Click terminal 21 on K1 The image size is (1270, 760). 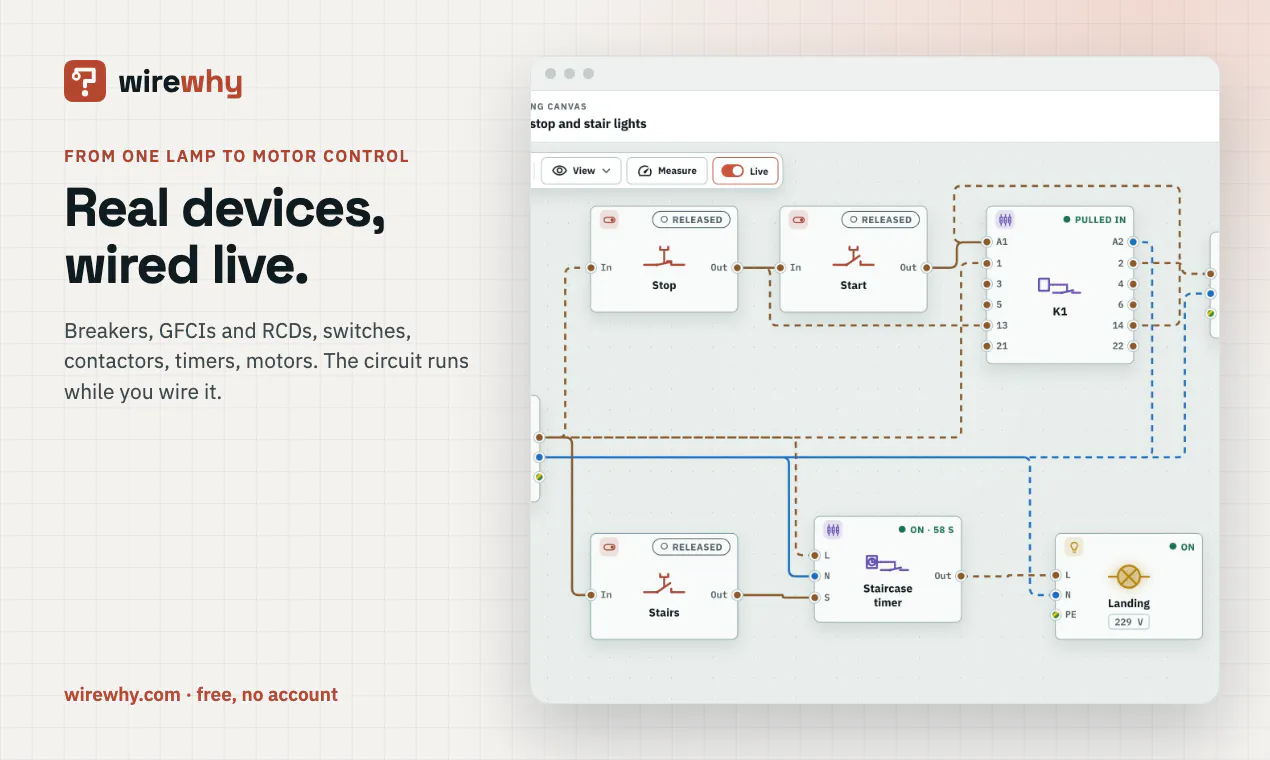[x=987, y=346]
